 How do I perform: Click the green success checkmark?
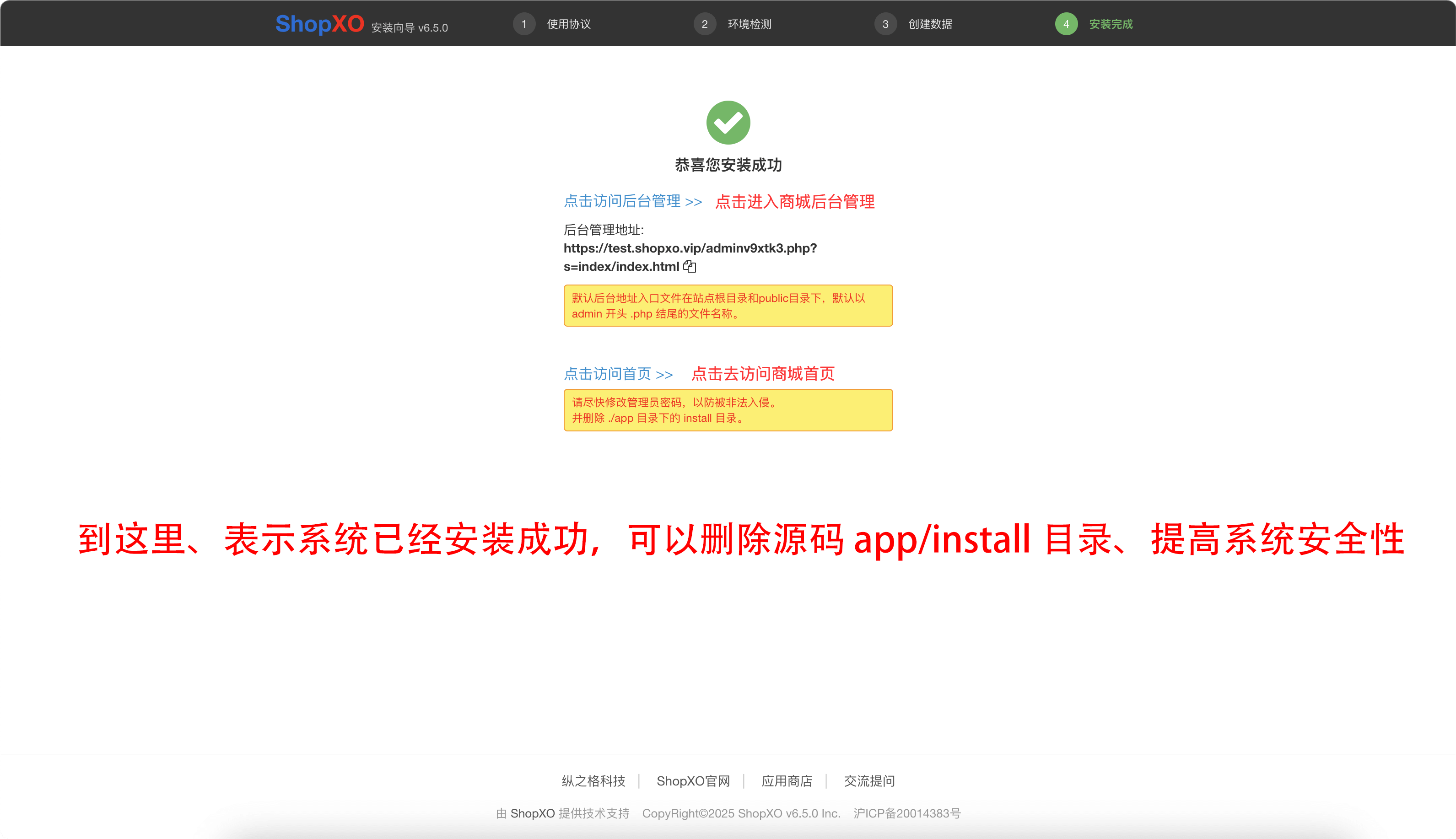point(728,122)
